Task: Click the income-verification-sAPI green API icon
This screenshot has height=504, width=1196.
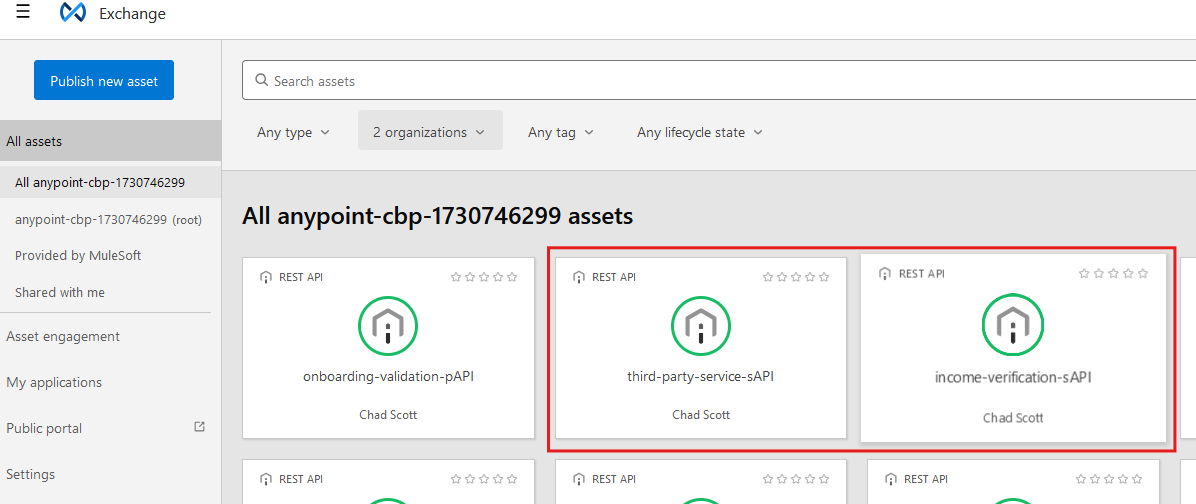Action: pyautogui.click(x=1013, y=326)
